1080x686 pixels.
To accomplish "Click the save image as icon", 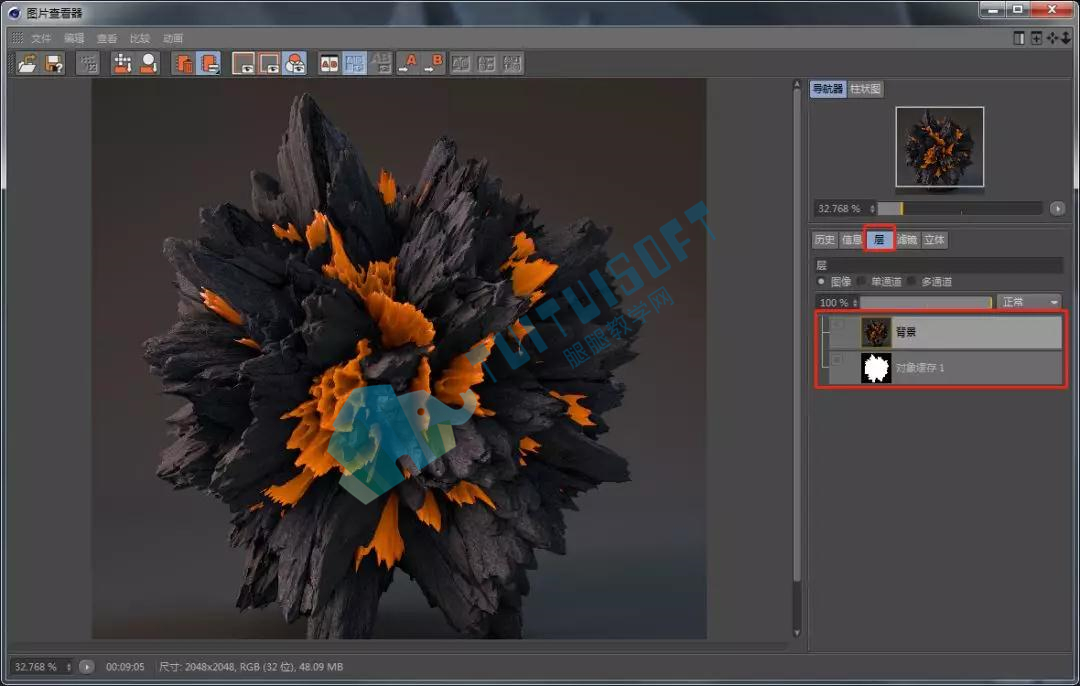I will coord(53,64).
